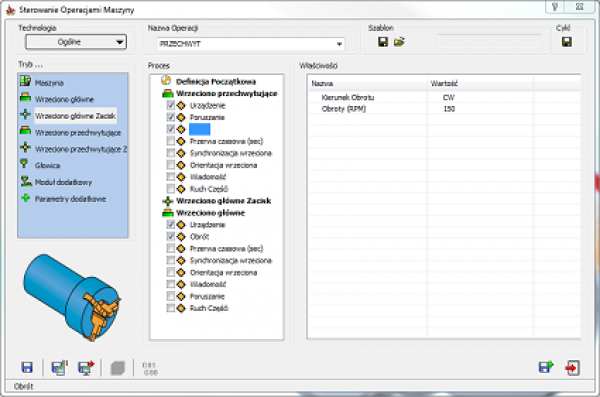Toggle checkbox of the highlighted blue Proces item
The image size is (600, 397).
[x=171, y=129]
